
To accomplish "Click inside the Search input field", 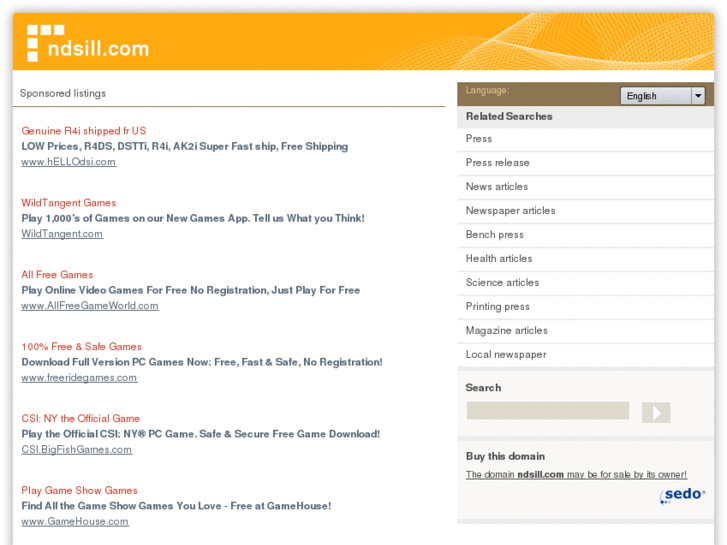I will 548,411.
